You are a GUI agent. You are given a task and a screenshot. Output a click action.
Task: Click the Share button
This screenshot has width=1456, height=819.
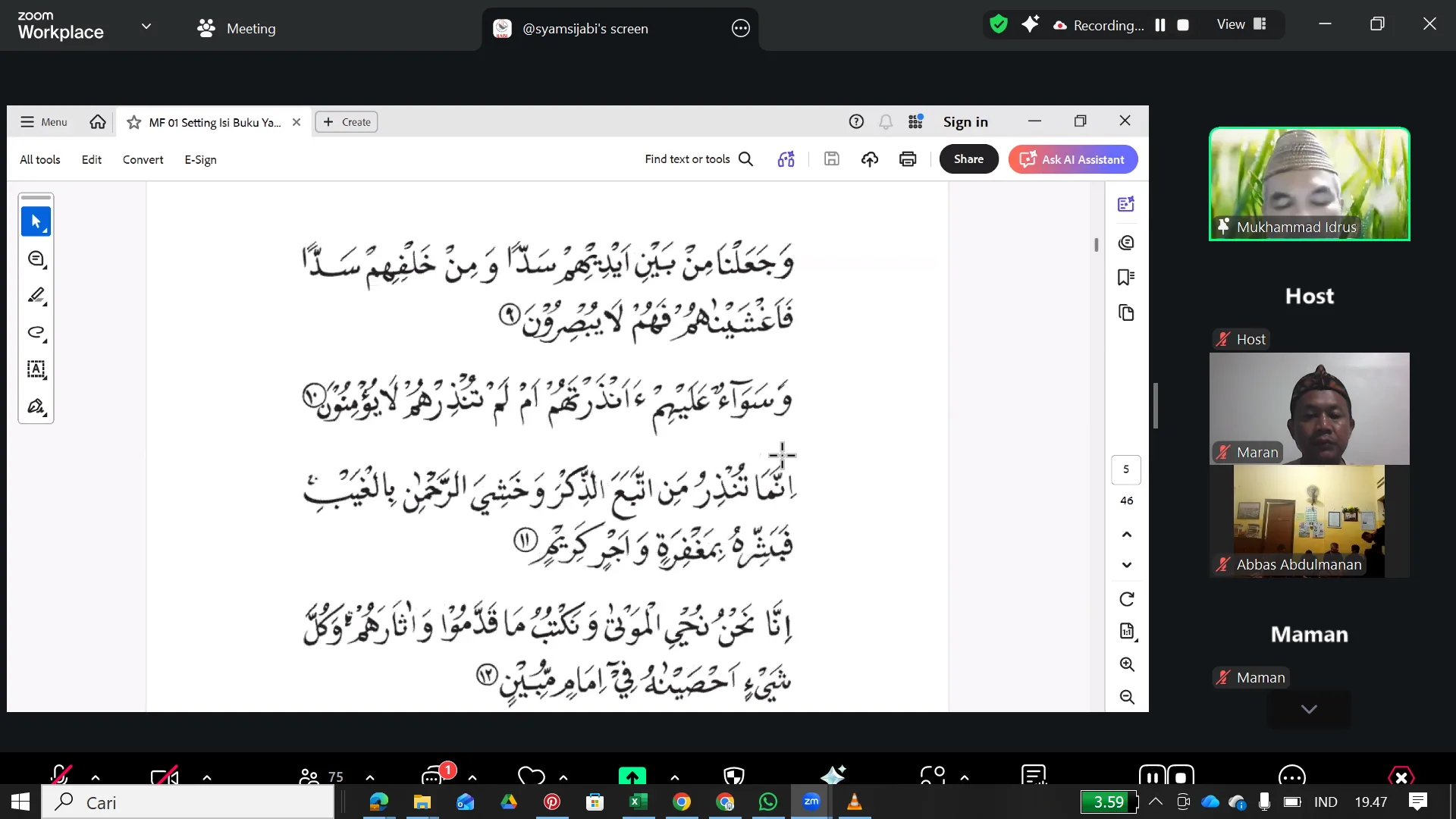968,159
